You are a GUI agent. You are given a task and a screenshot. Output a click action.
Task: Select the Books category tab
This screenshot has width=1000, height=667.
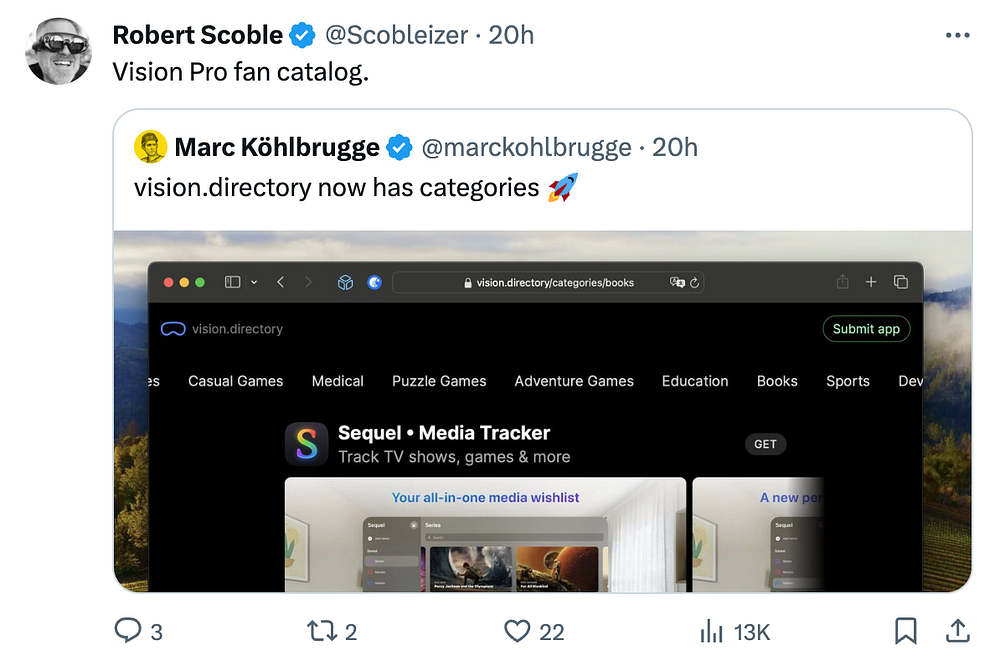[777, 381]
